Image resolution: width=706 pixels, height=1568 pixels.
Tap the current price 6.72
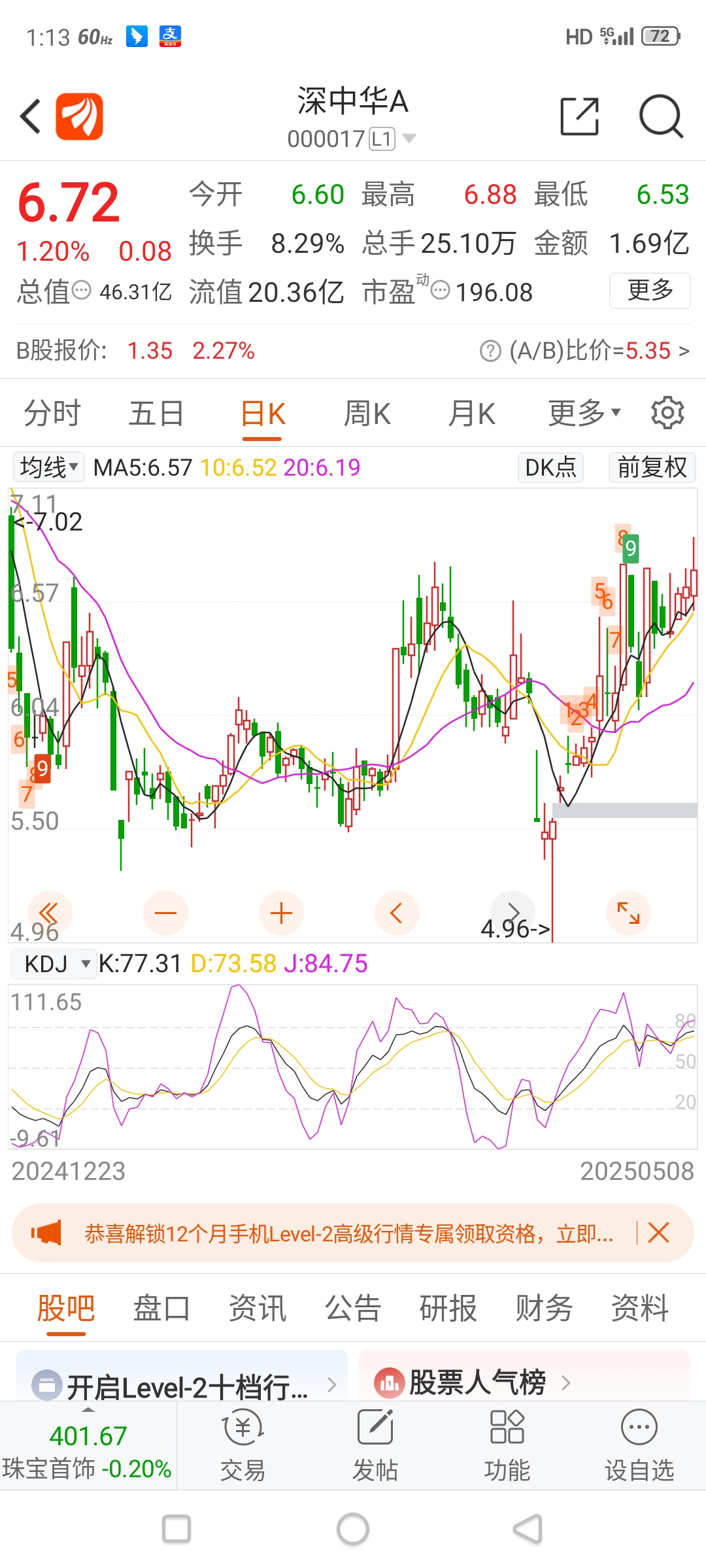(69, 203)
